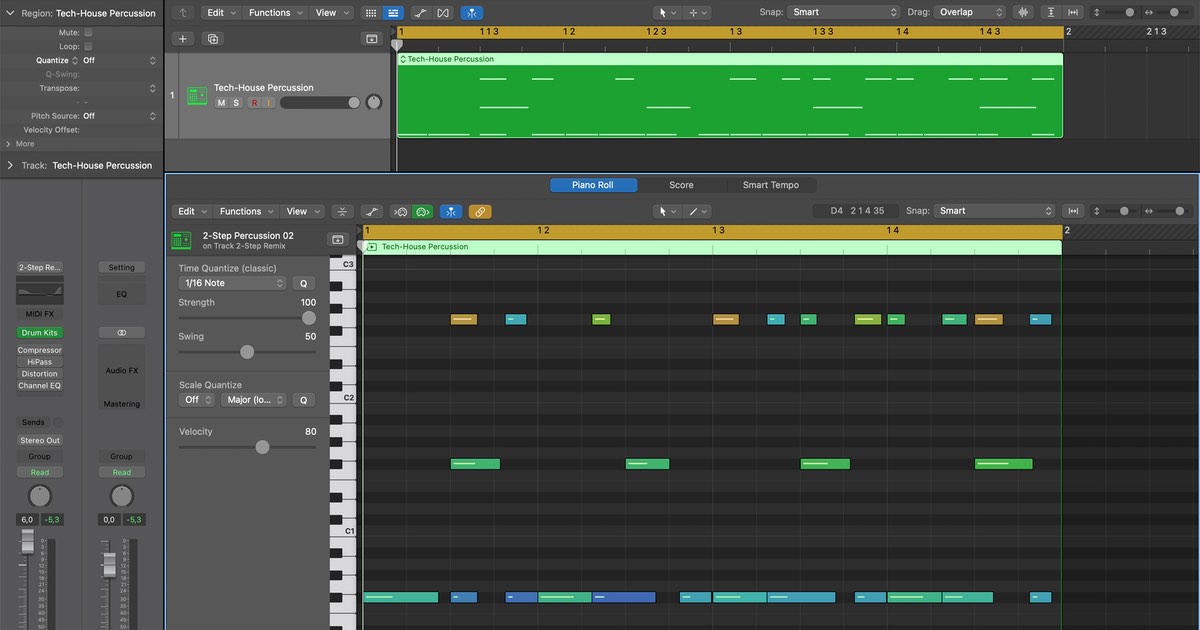This screenshot has width=1200, height=630.
Task: Enable the Loop checkbox in the Region inspector
Action: [x=88, y=46]
